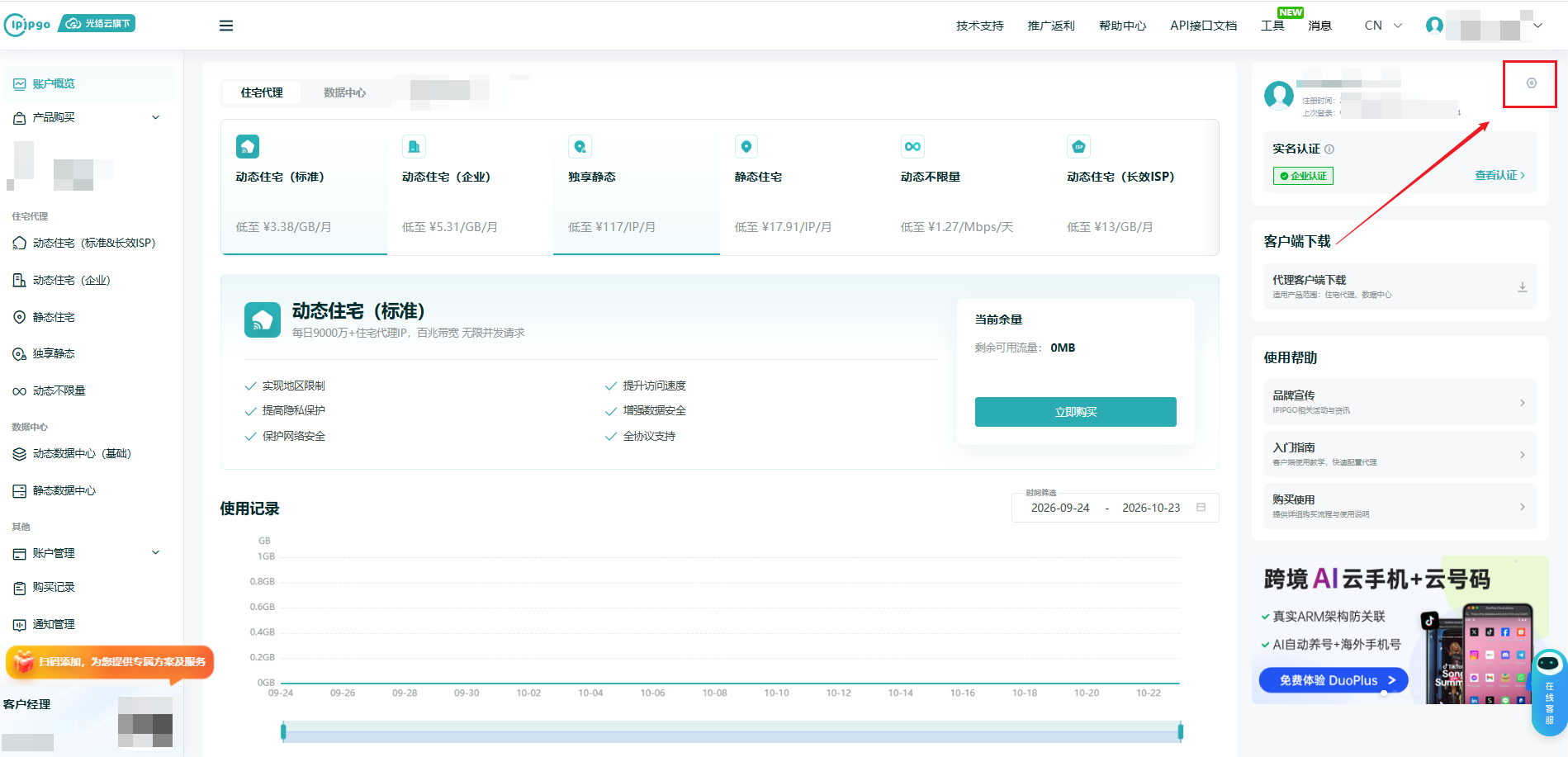Screen dimensions: 1568x757
Task: Open 技术支持 in top navigation
Action: point(980,26)
